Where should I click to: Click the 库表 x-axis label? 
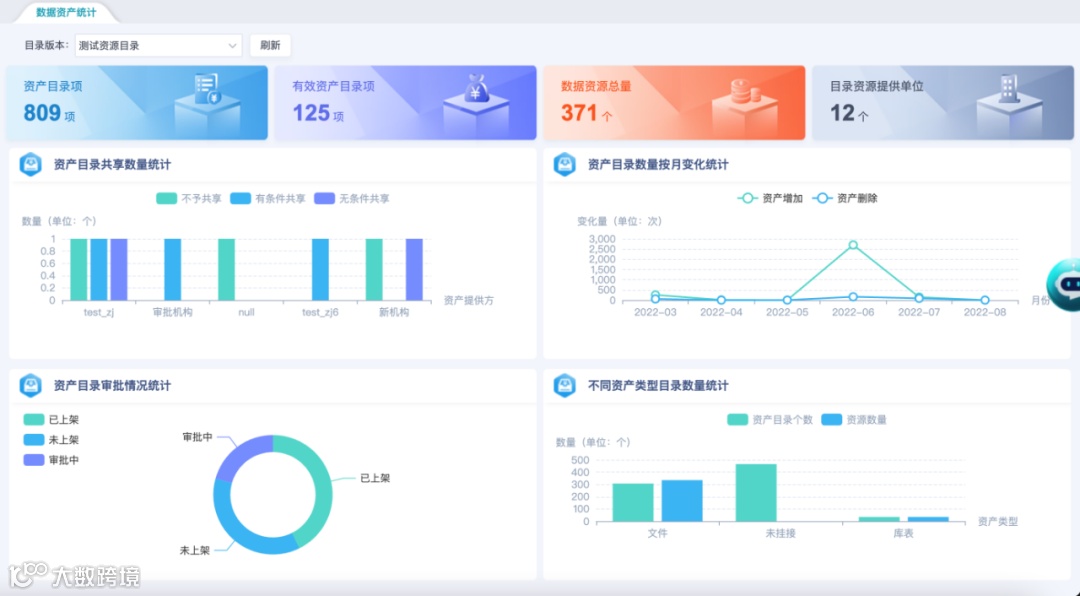[903, 533]
